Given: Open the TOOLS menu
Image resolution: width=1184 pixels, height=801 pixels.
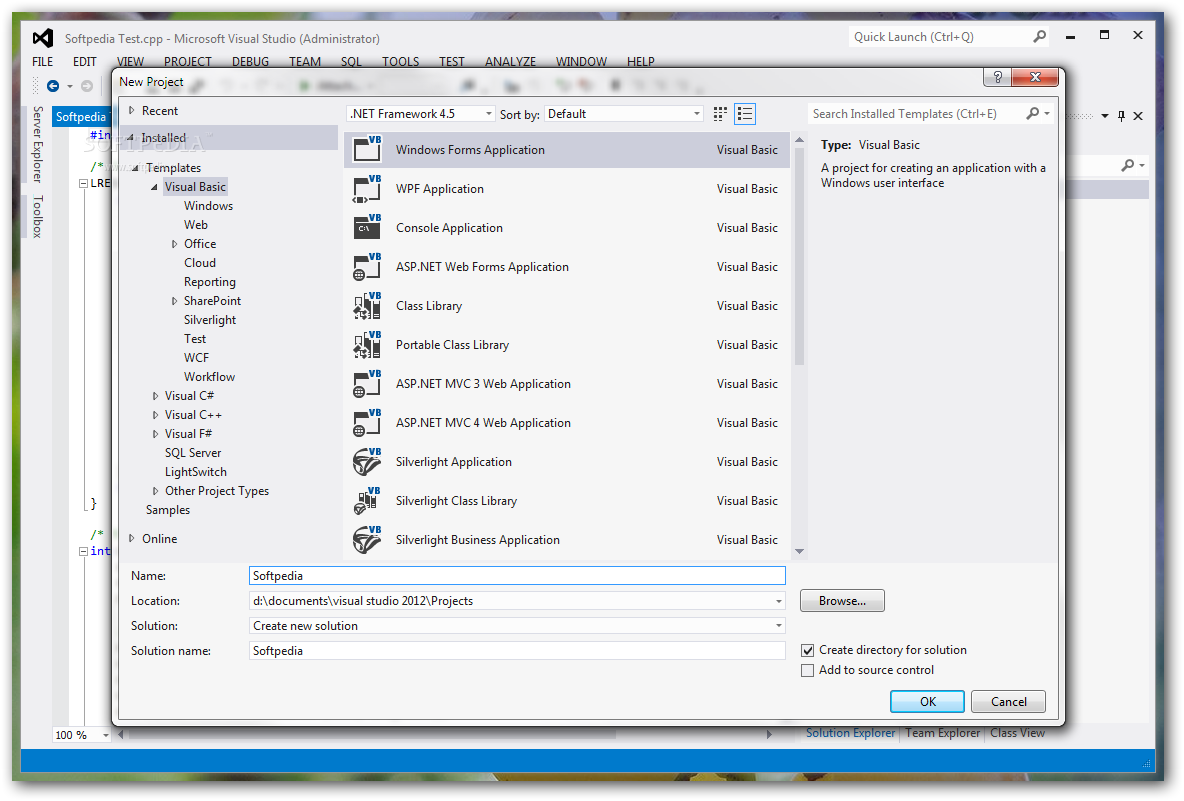Looking at the screenshot, I should 400,62.
